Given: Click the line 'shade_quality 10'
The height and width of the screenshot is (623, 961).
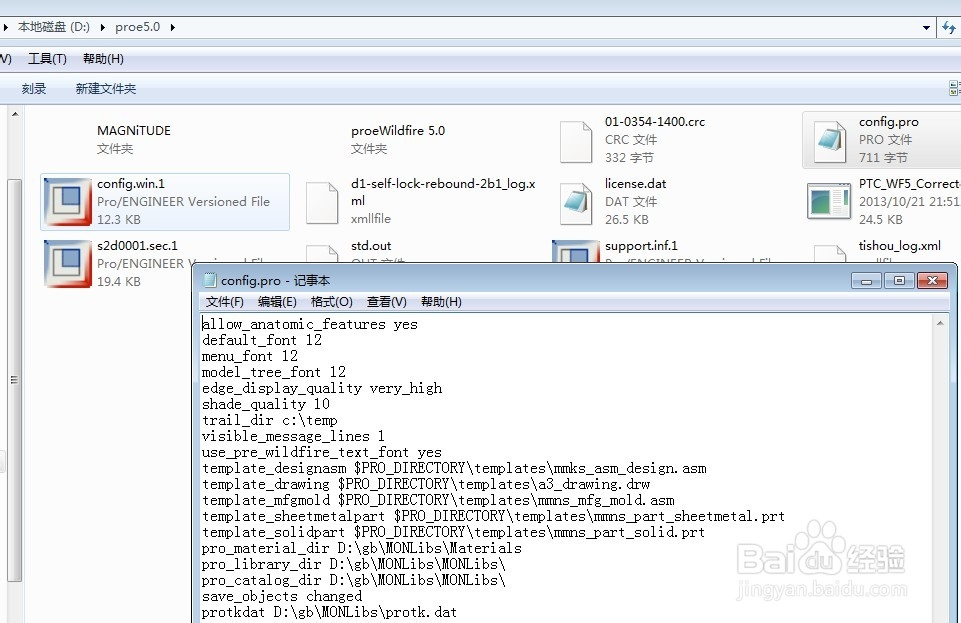Looking at the screenshot, I should [265, 404].
